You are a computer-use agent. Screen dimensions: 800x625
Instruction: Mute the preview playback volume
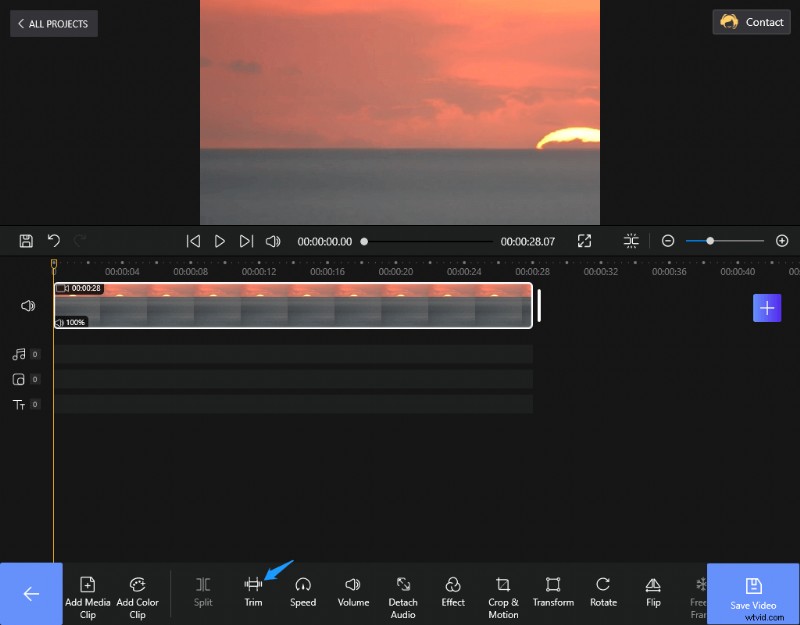(273, 241)
